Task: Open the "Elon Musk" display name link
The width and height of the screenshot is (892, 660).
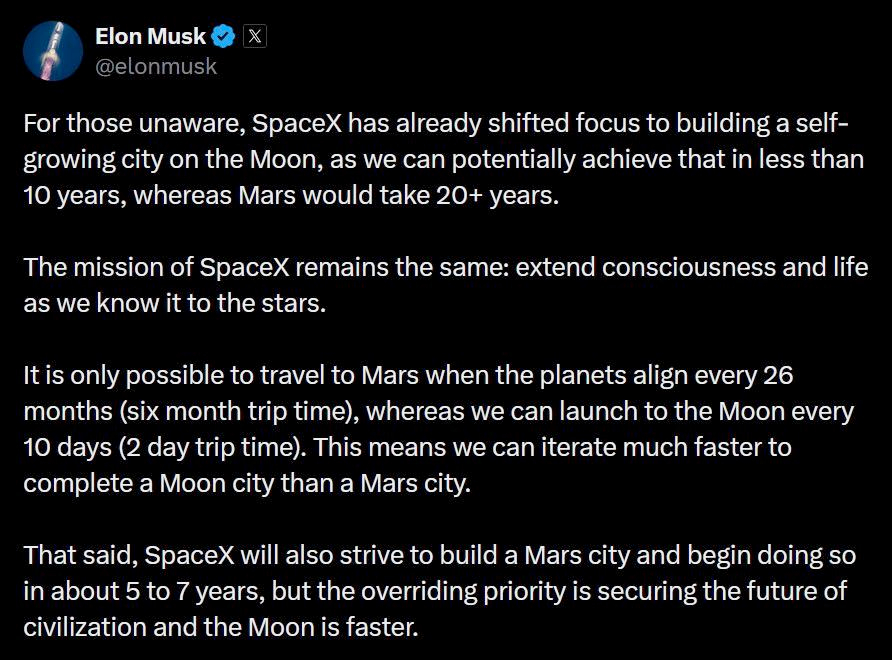Action: (x=149, y=37)
